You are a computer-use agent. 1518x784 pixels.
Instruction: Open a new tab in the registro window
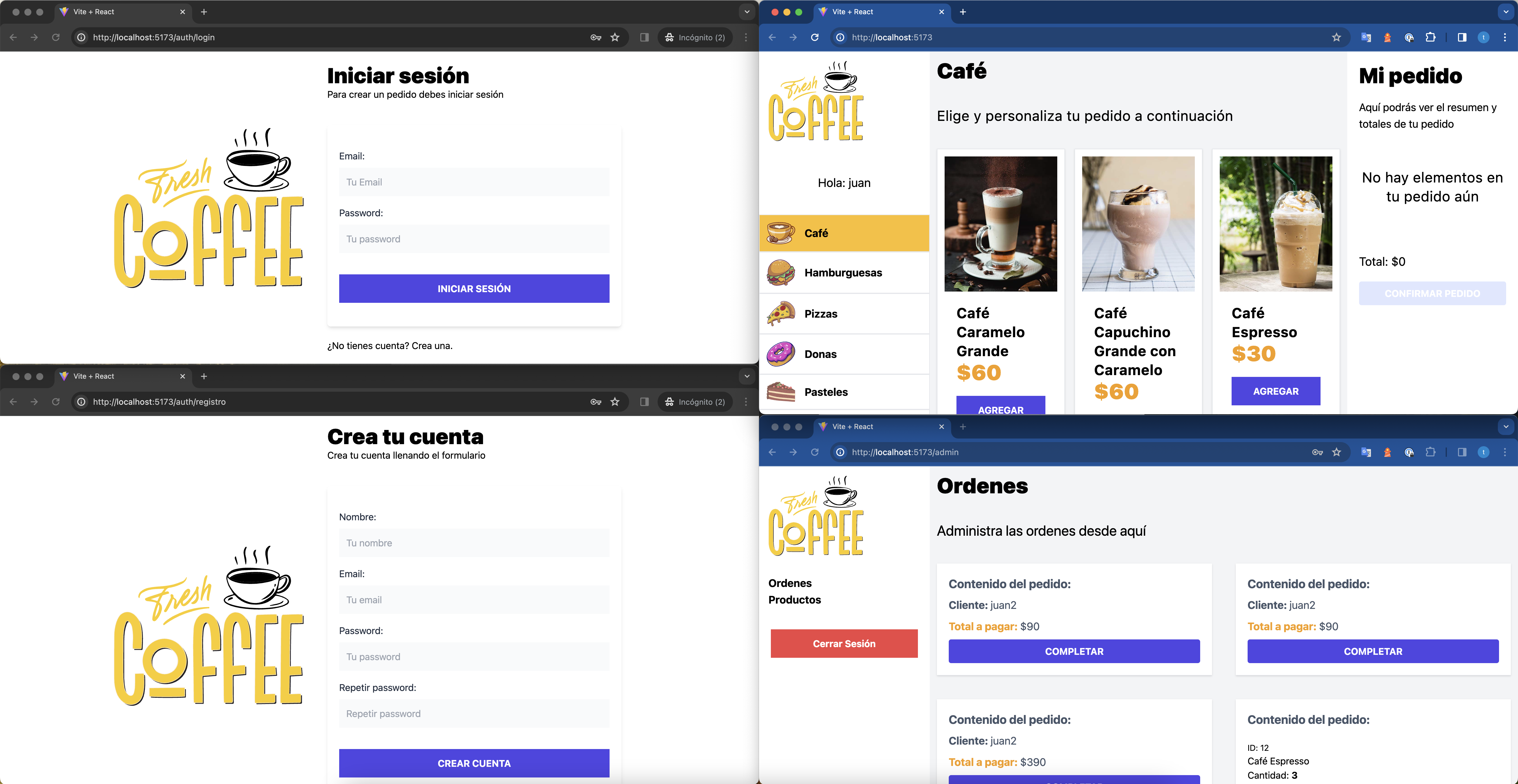(x=204, y=376)
